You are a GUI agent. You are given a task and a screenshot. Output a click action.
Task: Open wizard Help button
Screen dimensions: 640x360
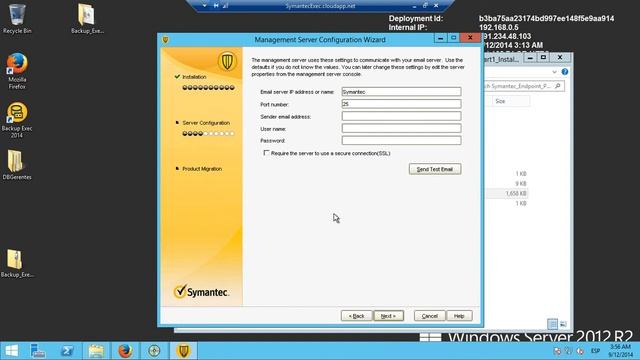pos(459,316)
